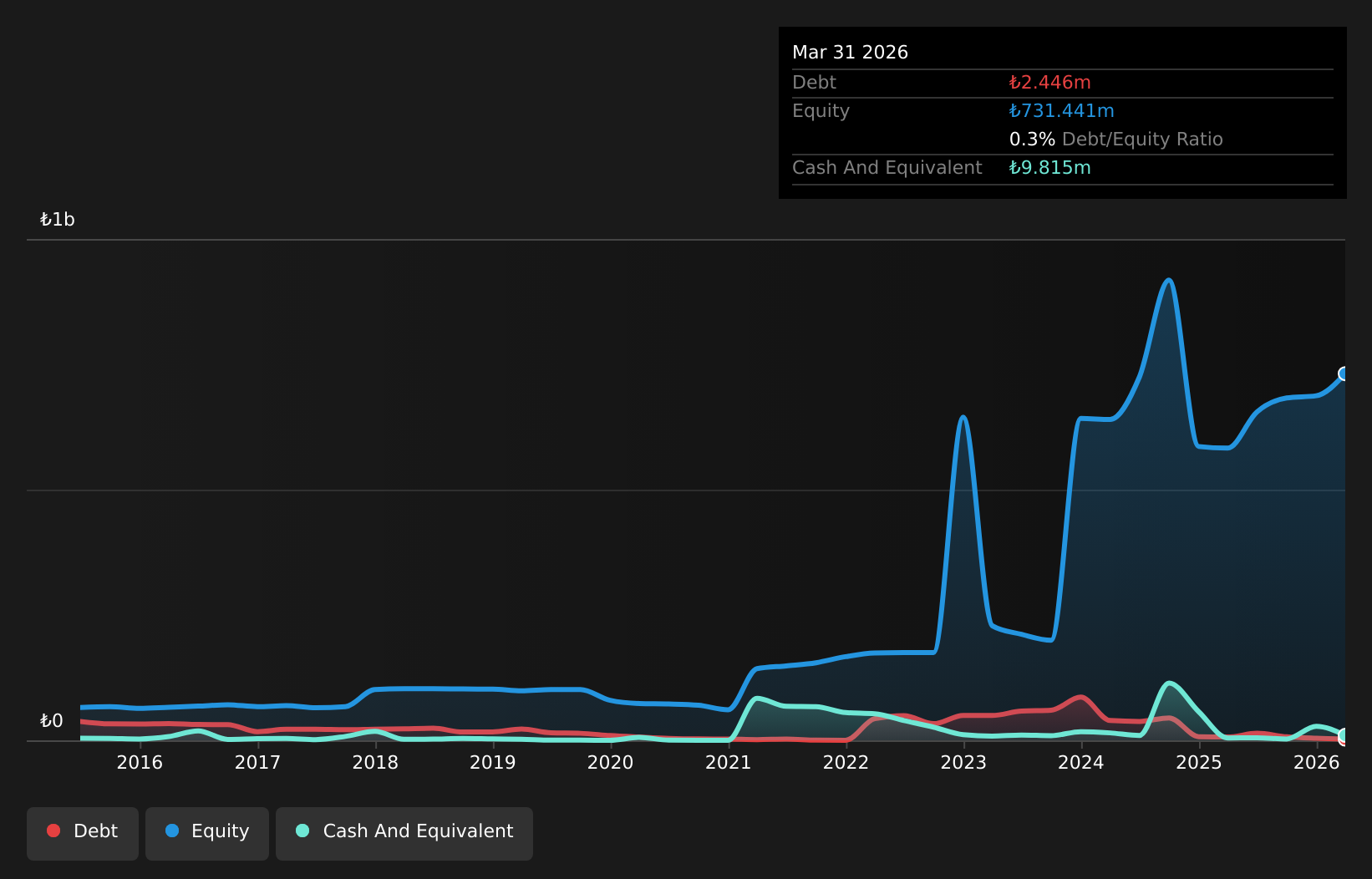Select the Cash data point marker at Mar 2026

pyautogui.click(x=1344, y=736)
